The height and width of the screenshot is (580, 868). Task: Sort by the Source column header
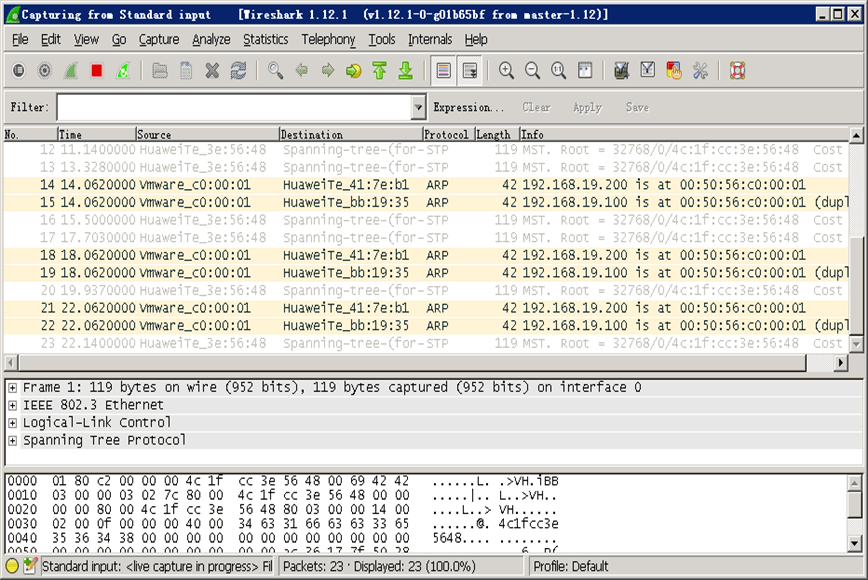(207, 134)
